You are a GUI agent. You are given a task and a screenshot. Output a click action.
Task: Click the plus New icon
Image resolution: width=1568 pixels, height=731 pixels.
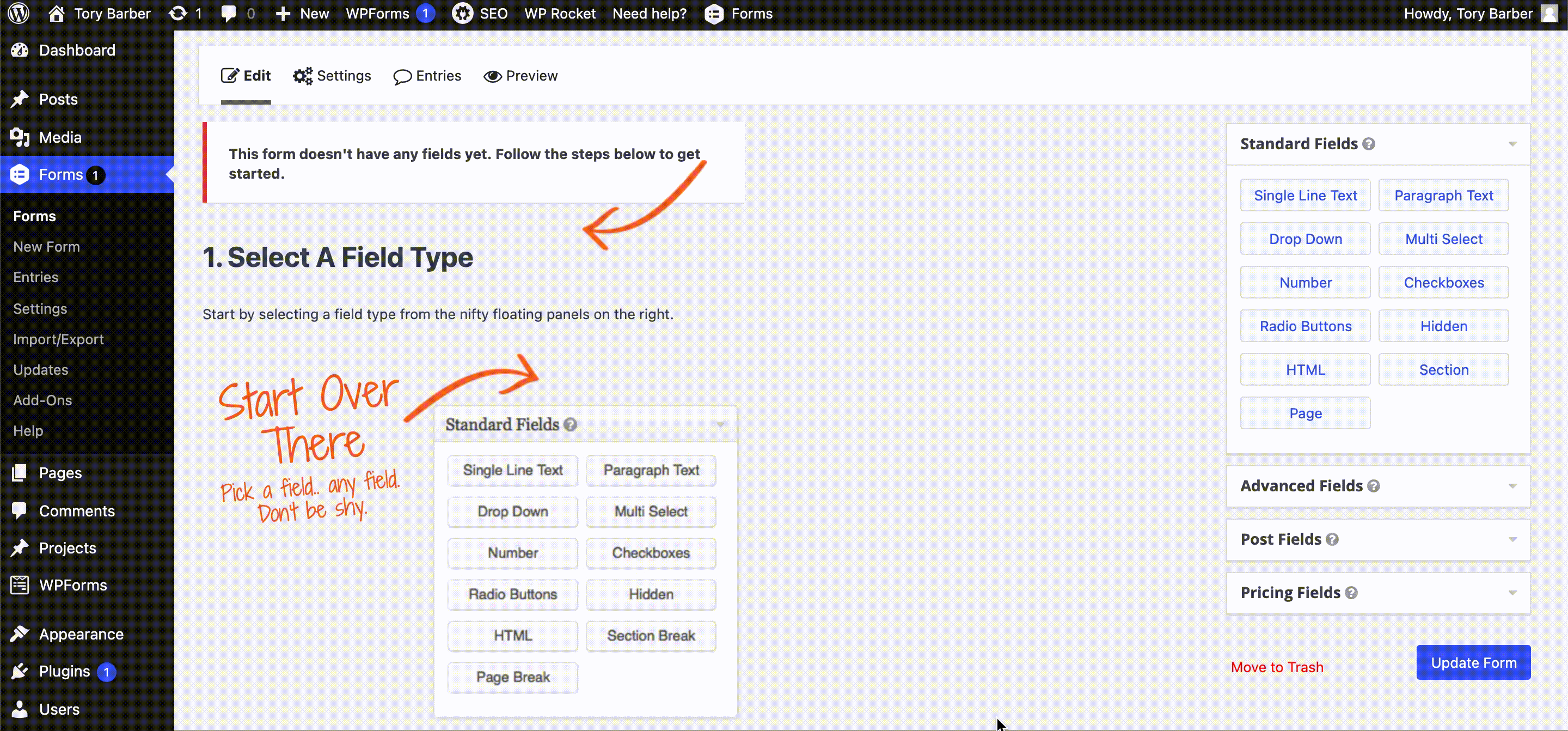click(x=283, y=14)
